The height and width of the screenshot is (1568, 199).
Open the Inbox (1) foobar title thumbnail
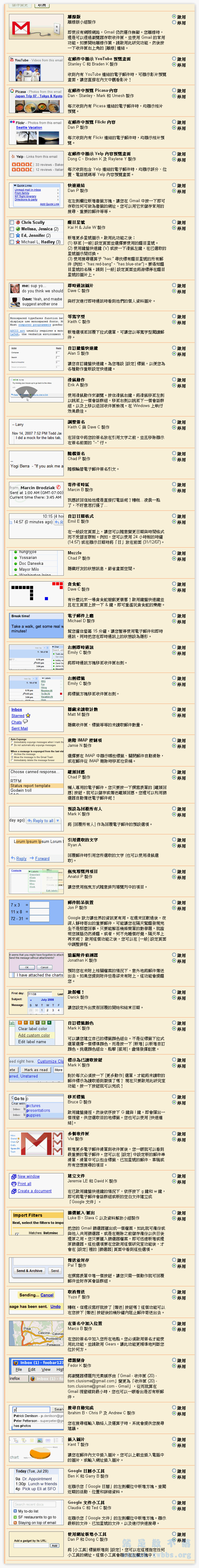pyautogui.click(x=37, y=1370)
